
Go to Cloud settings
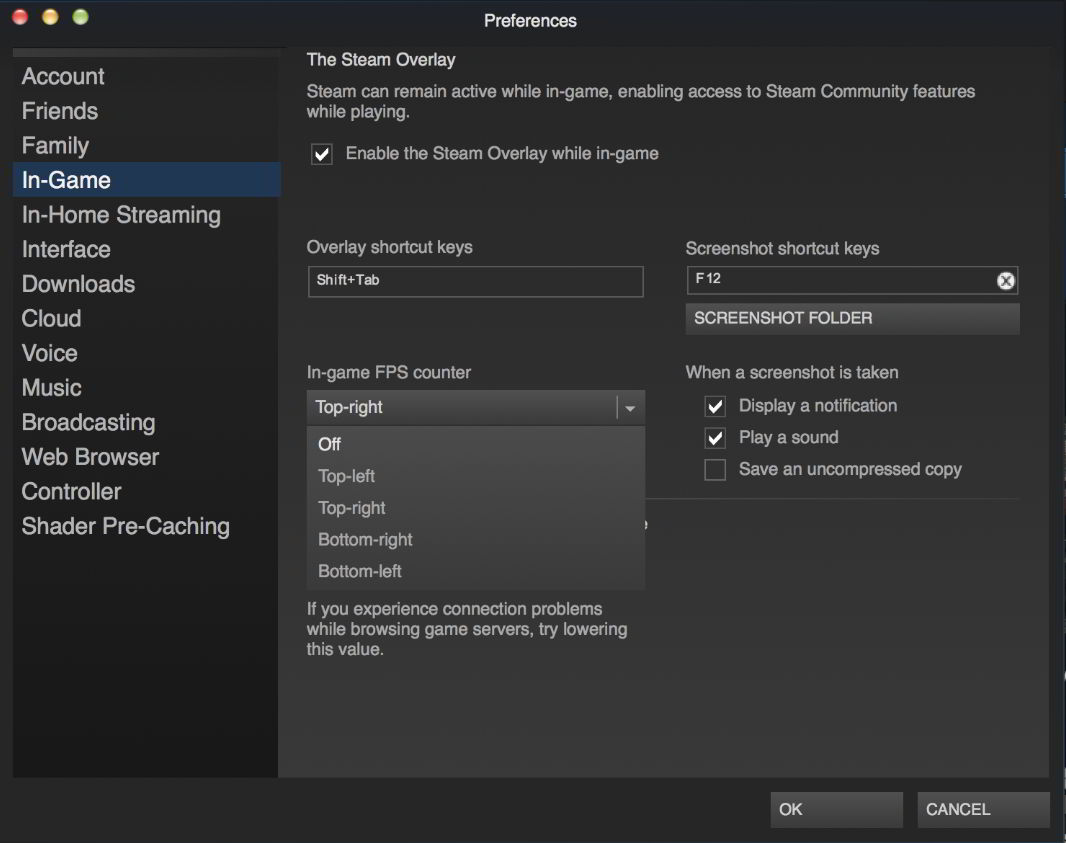[146, 318]
